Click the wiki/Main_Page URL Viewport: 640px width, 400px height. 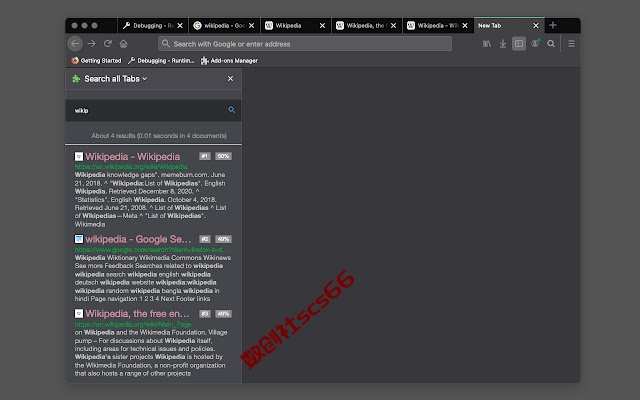pyautogui.click(x=133, y=324)
